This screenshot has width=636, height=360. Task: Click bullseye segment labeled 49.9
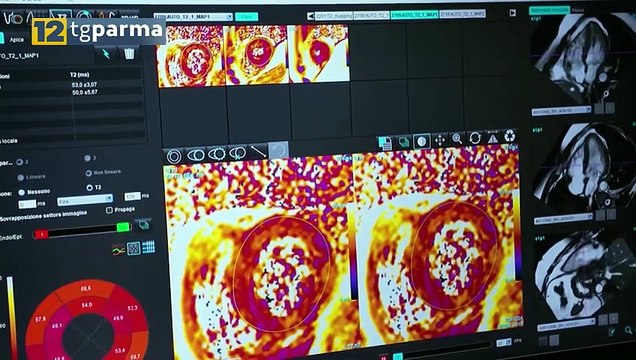118,319
